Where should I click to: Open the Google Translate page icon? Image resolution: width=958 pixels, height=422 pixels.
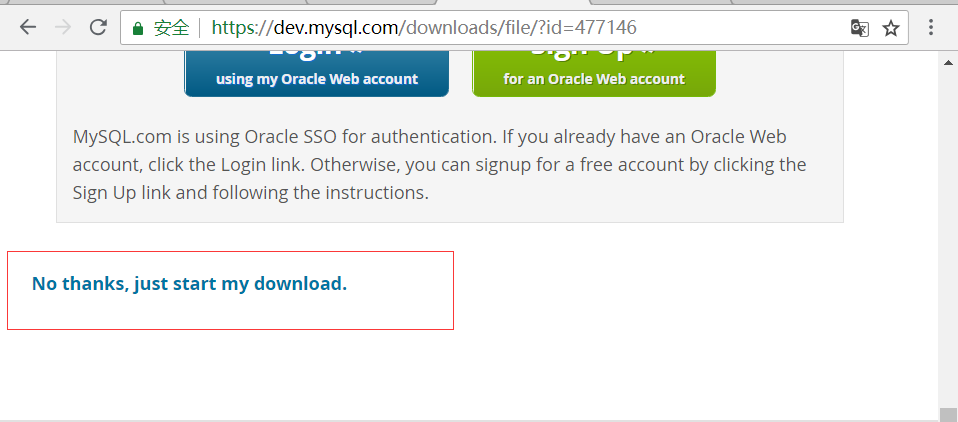tap(859, 28)
